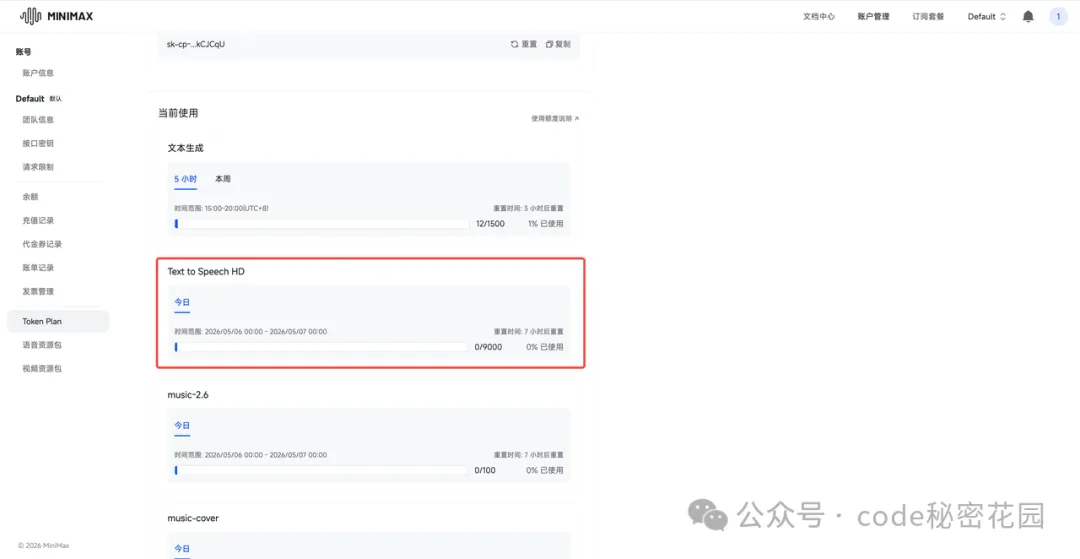Image resolution: width=1080 pixels, height=559 pixels.
Task: Switch to the 5 小时 tab
Action: click(x=185, y=179)
